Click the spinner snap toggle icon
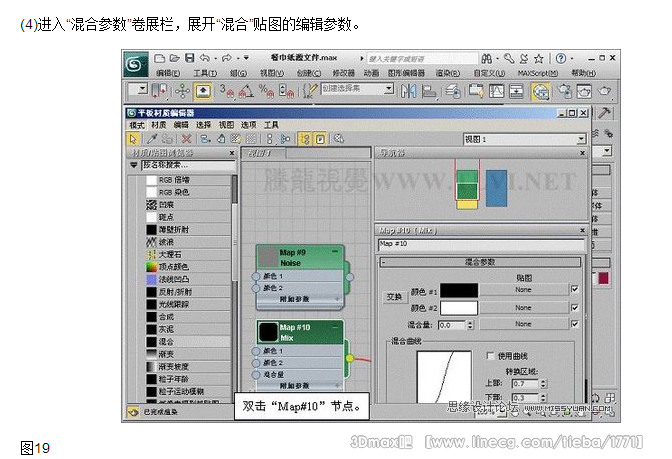 pos(286,91)
